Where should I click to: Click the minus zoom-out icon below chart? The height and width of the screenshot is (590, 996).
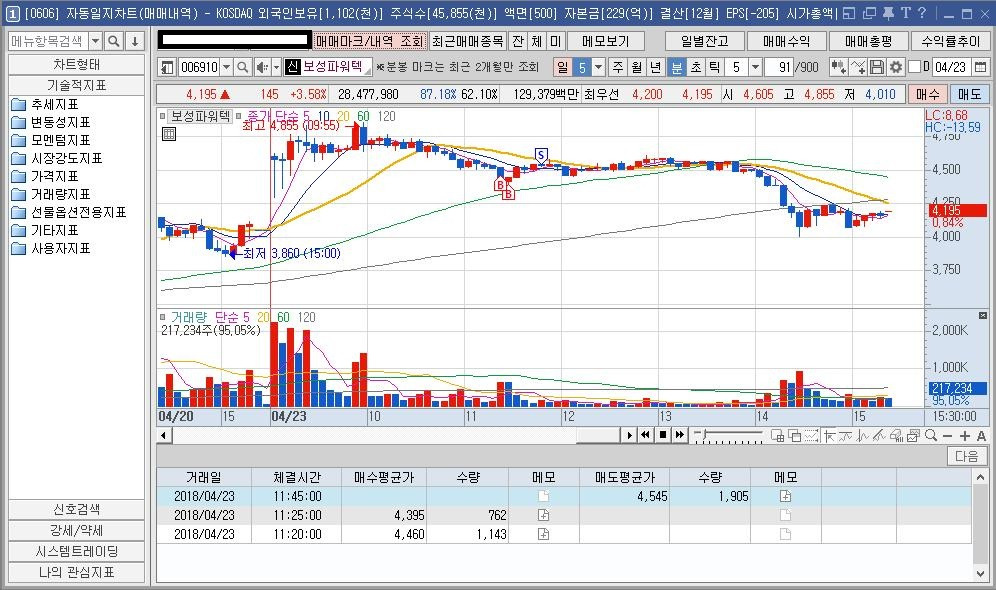[x=948, y=436]
